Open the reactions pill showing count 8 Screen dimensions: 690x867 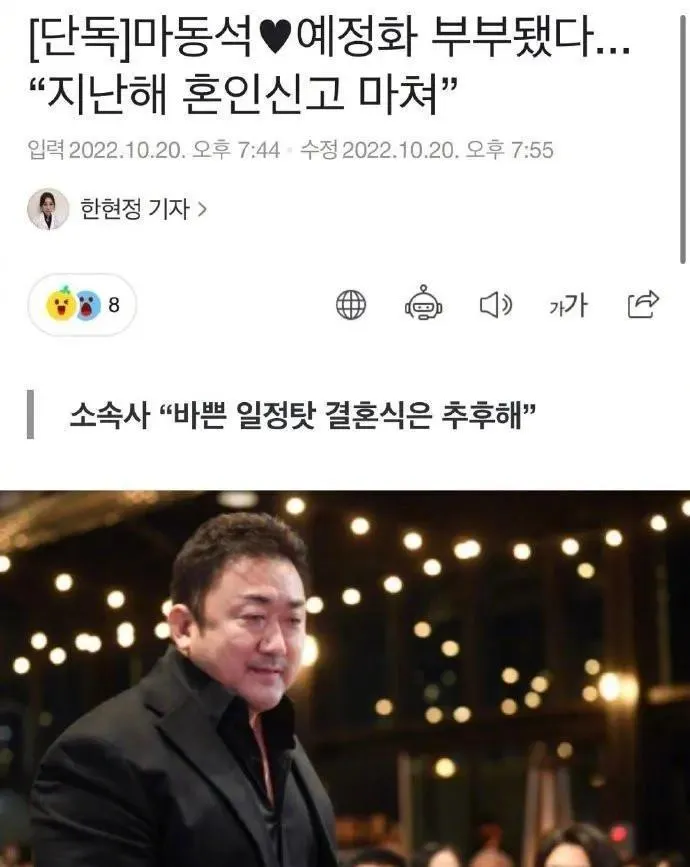(x=82, y=305)
